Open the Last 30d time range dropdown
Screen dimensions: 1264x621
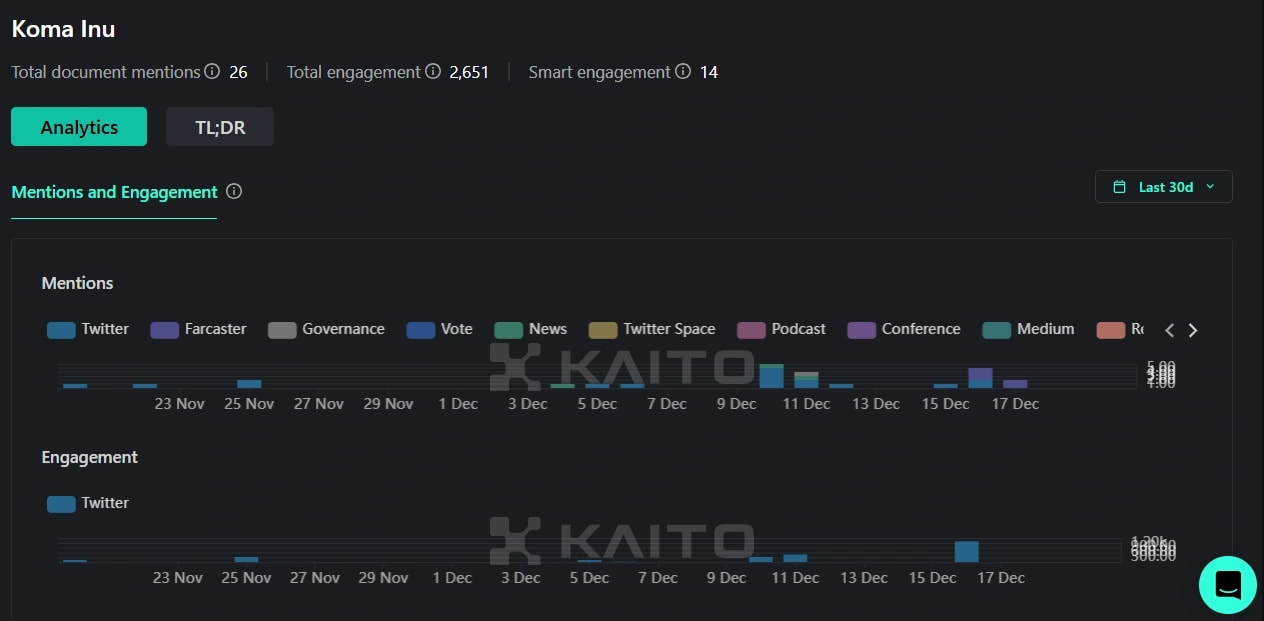[1164, 186]
